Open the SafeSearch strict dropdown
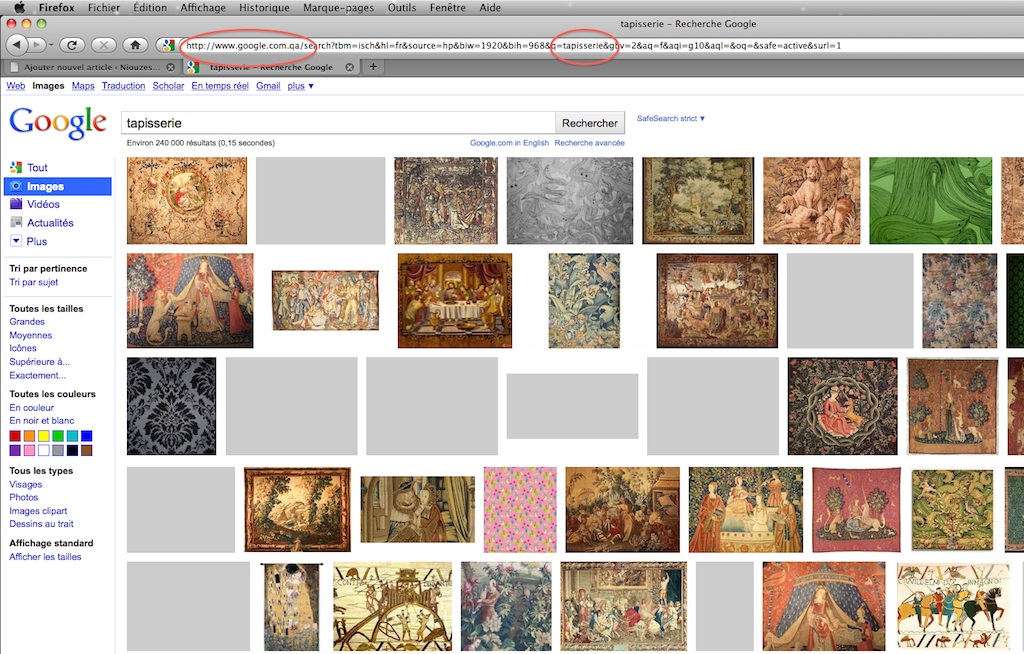Image resolution: width=1024 pixels, height=654 pixels. tap(671, 118)
